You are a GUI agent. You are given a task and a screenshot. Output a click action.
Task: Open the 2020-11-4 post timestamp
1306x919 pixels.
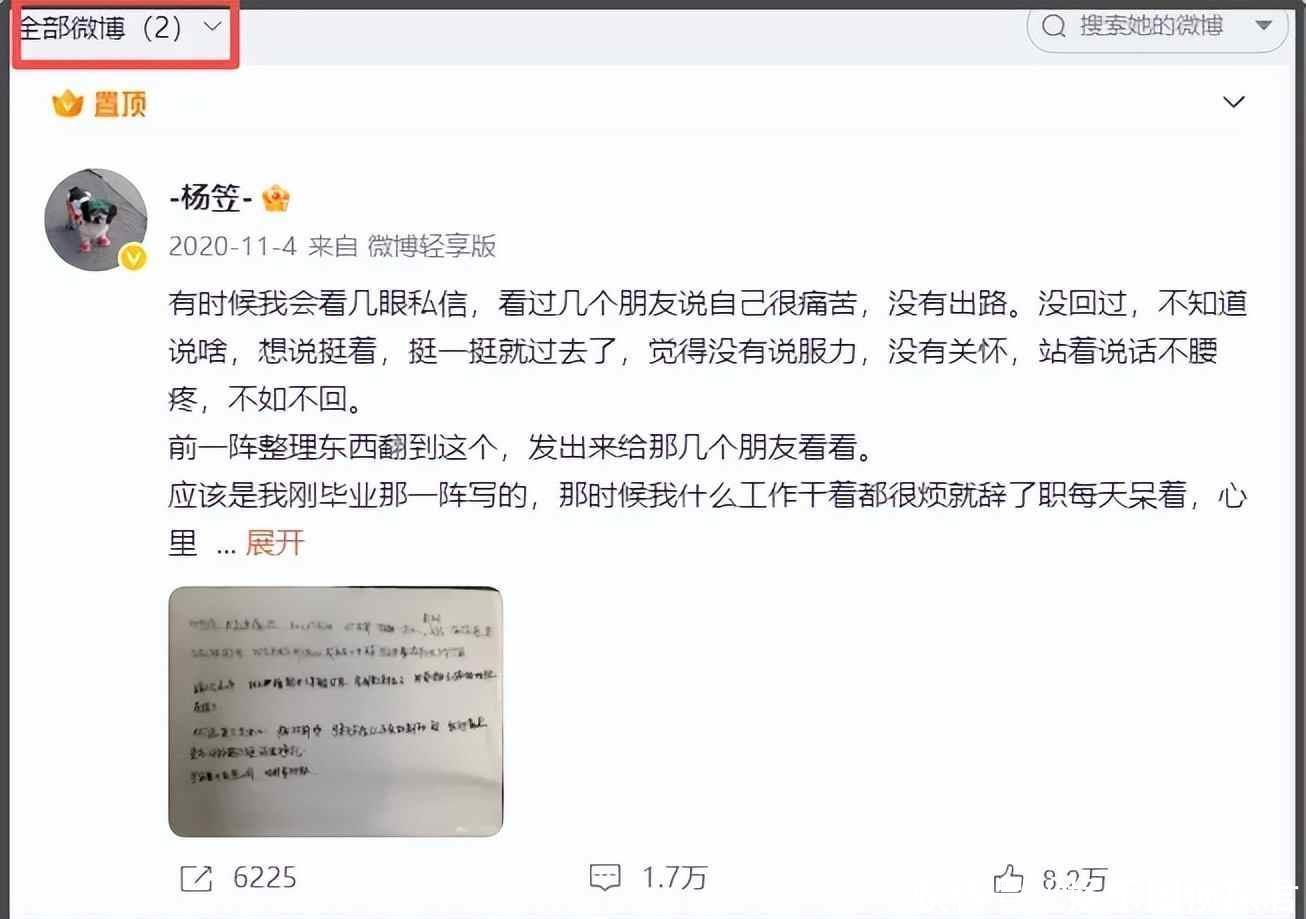click(233, 246)
